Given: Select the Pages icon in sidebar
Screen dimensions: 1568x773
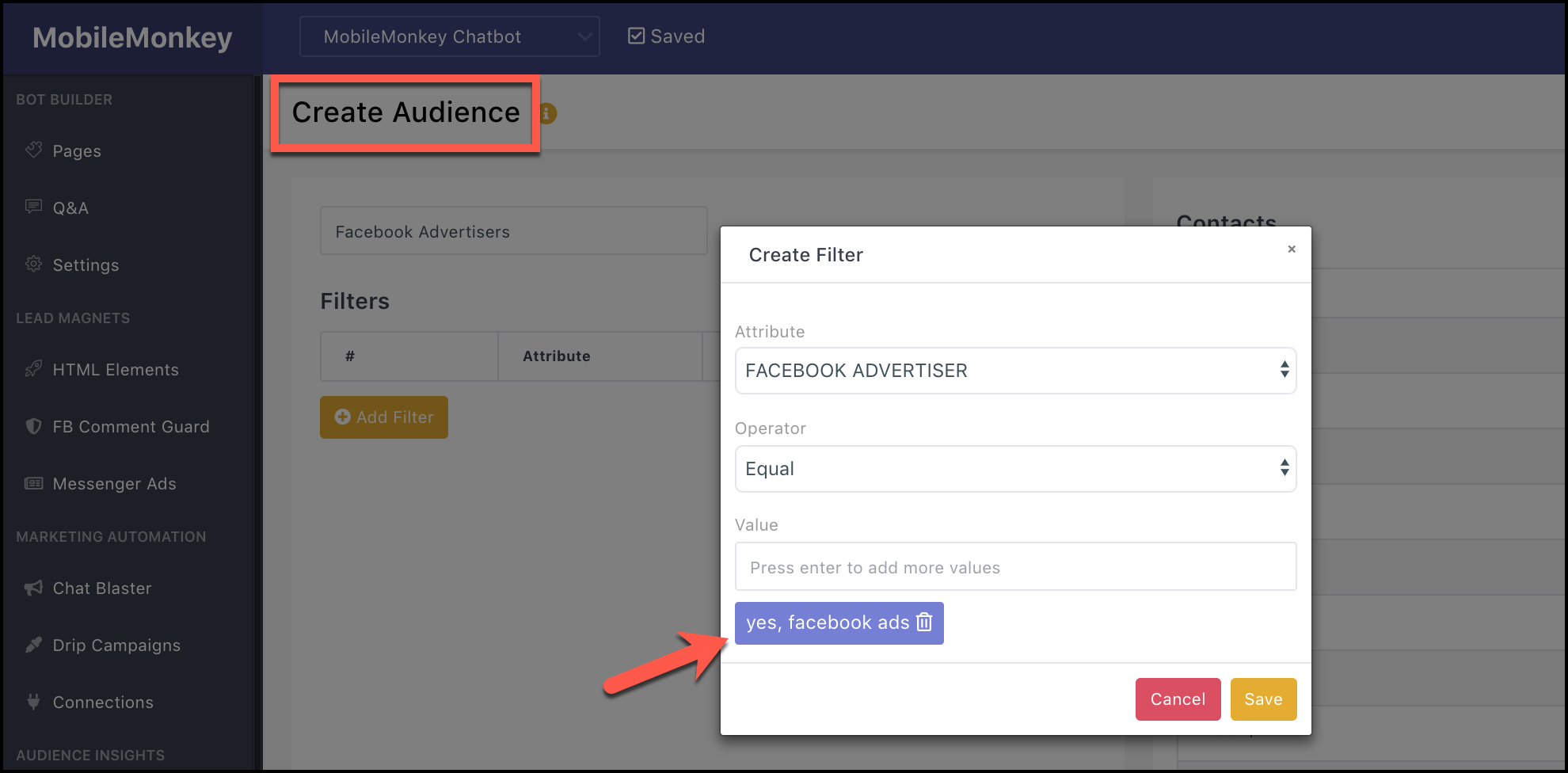Looking at the screenshot, I should click(34, 150).
